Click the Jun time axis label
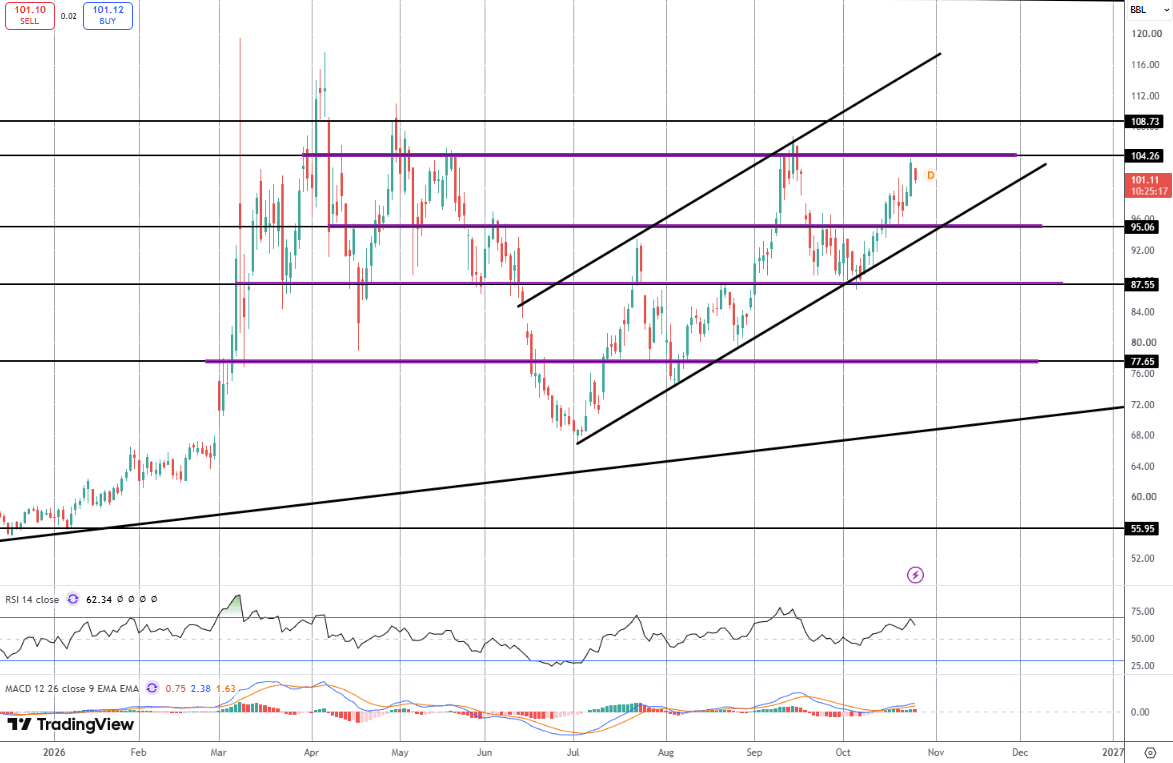 [x=485, y=752]
